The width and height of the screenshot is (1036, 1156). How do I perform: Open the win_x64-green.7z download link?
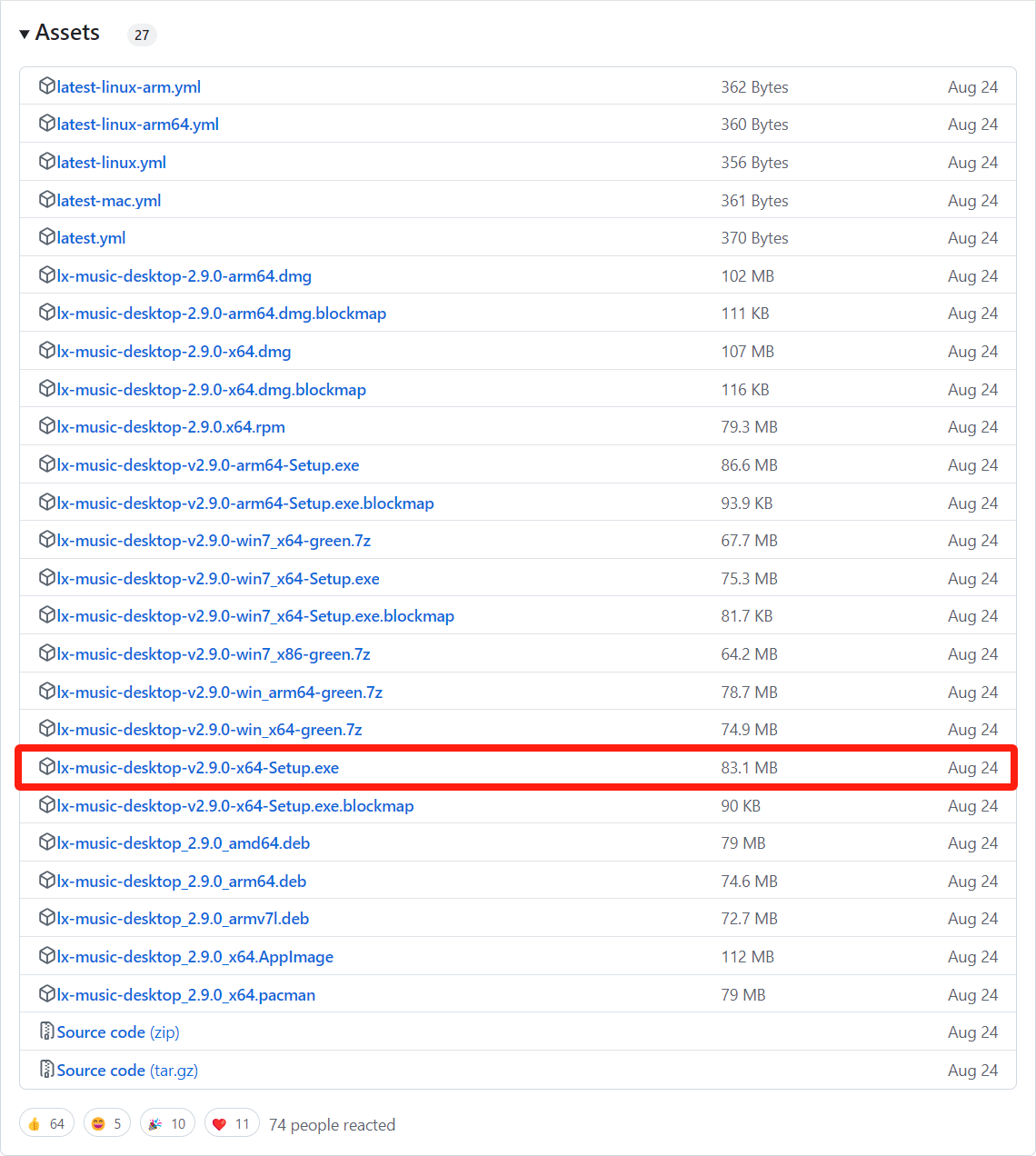coord(209,730)
